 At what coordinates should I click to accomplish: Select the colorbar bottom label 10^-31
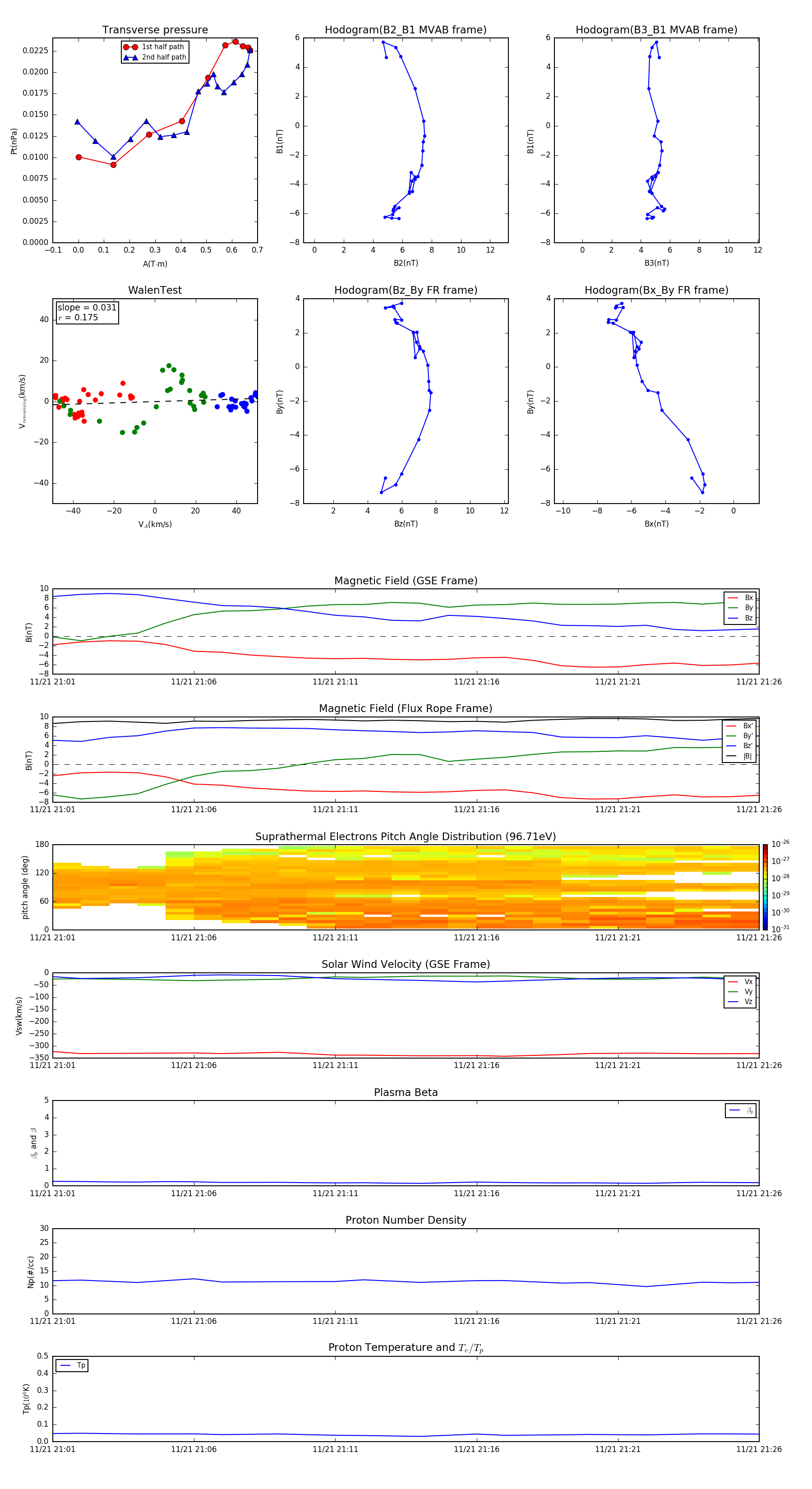pyautogui.click(x=780, y=929)
